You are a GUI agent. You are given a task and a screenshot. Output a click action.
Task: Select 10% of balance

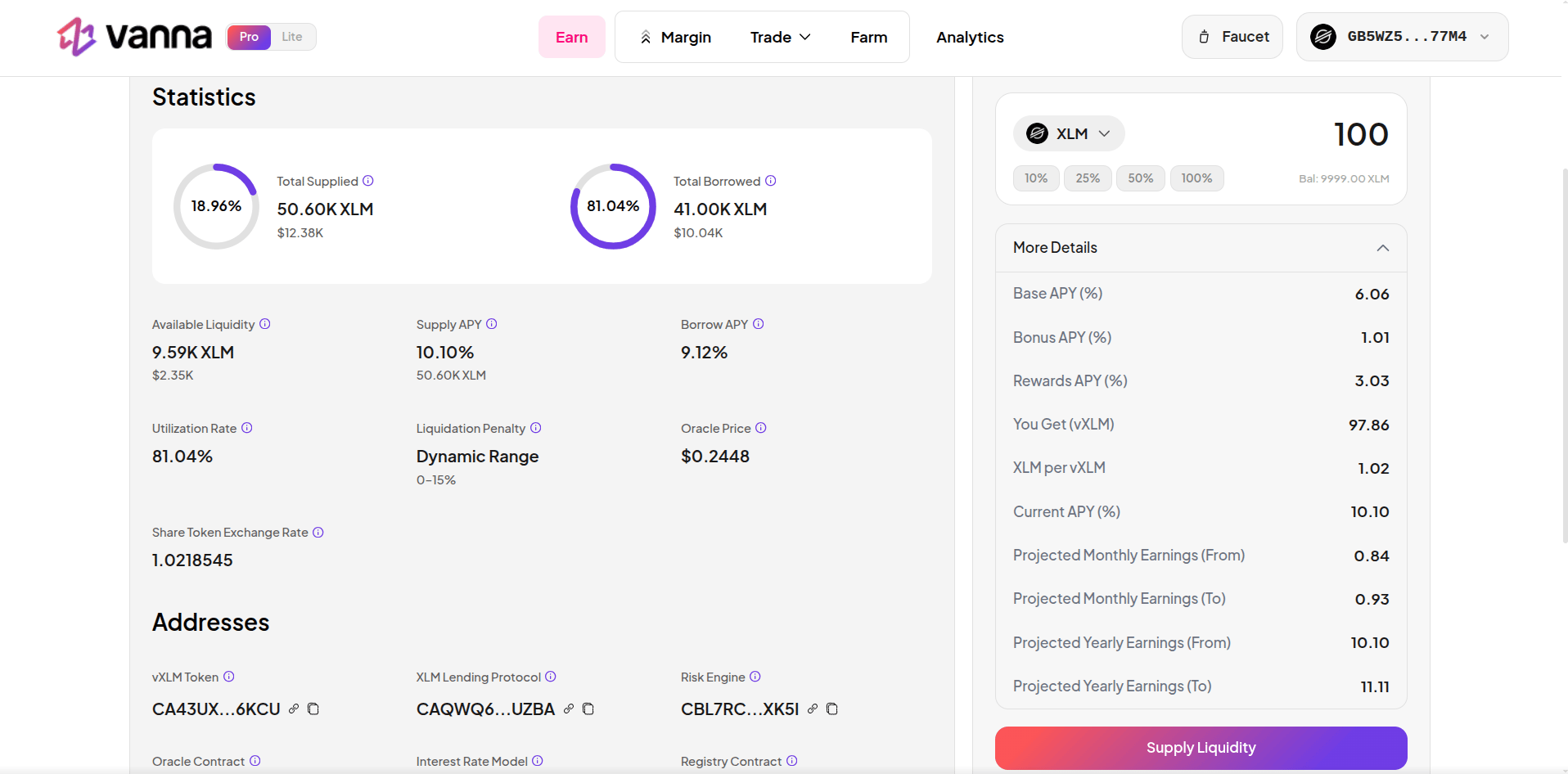pyautogui.click(x=1036, y=178)
